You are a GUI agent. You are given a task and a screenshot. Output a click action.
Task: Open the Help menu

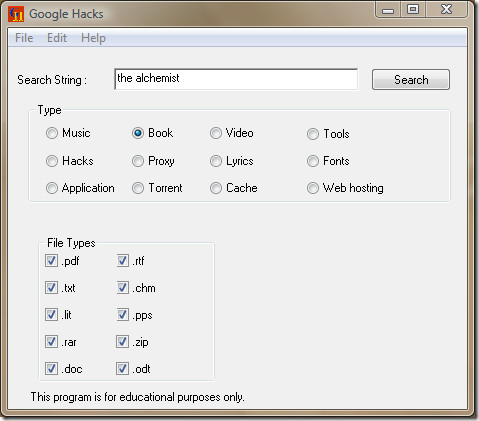[93, 38]
